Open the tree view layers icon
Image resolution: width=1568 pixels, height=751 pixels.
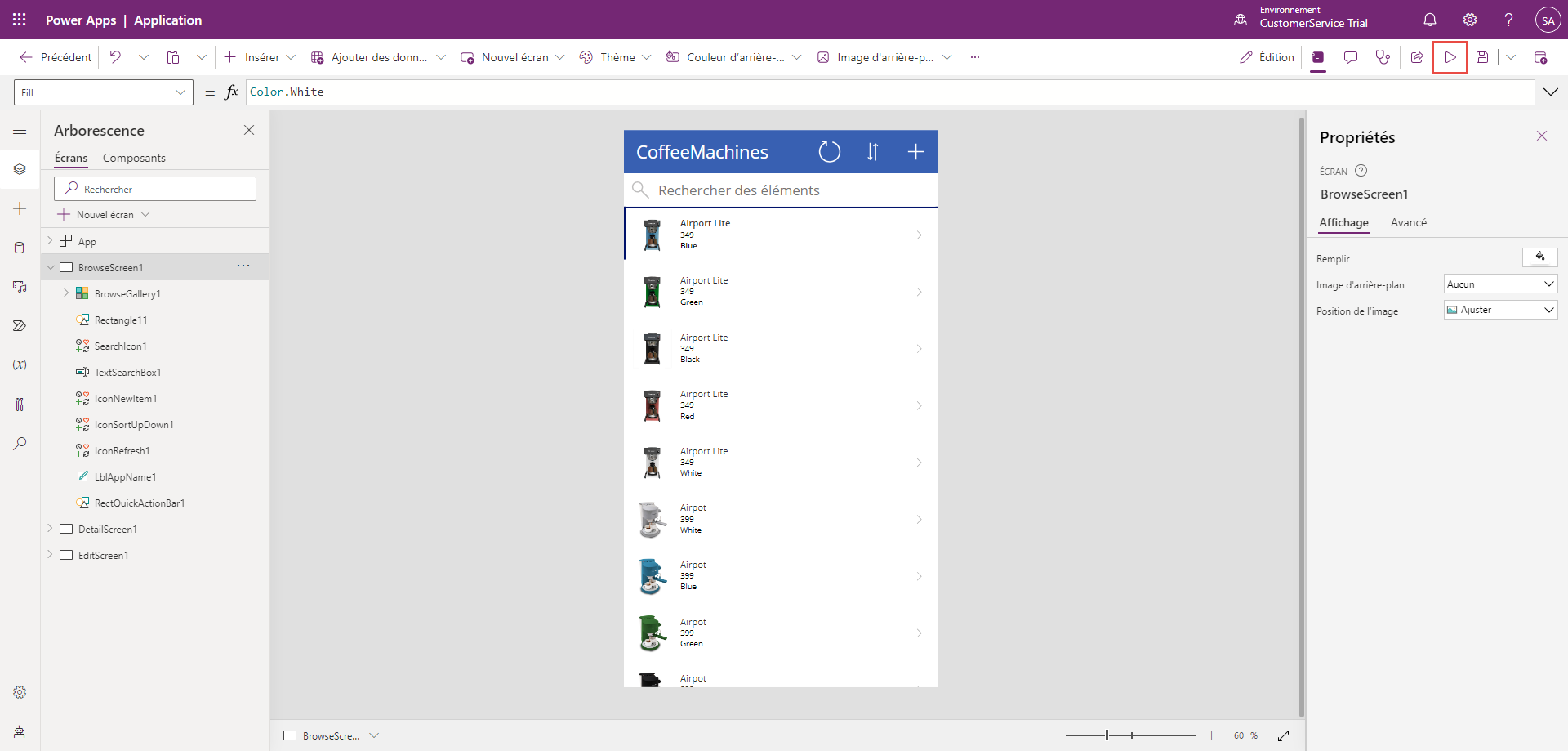[20, 169]
